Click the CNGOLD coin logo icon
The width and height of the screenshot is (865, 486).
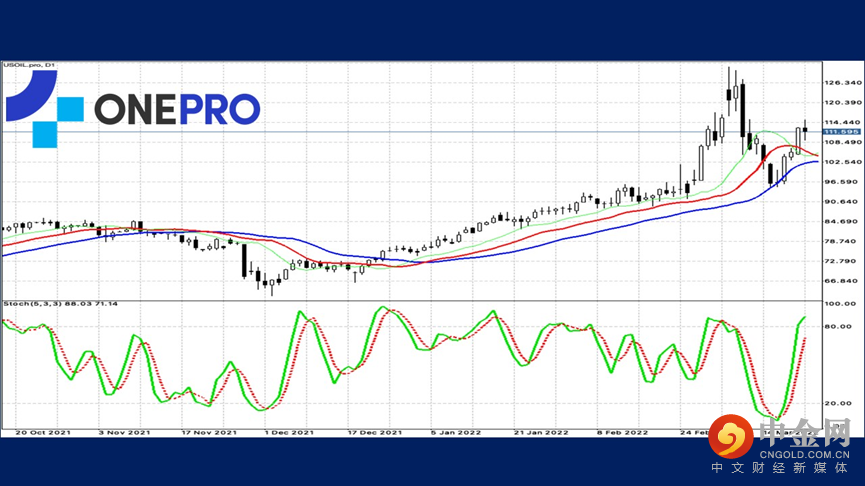click(x=736, y=437)
